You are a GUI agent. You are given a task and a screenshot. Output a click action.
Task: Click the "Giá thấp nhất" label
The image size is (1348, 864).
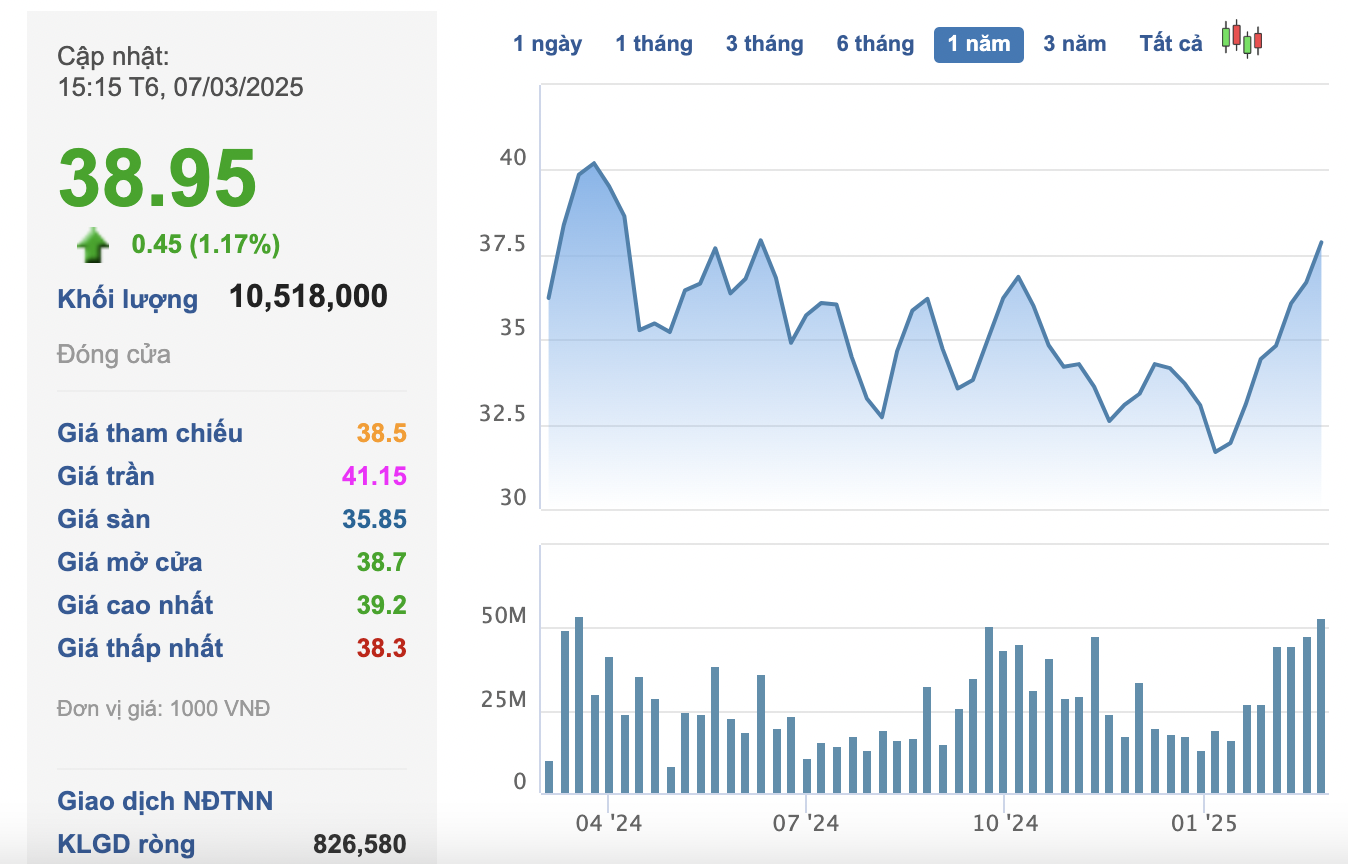(141, 648)
